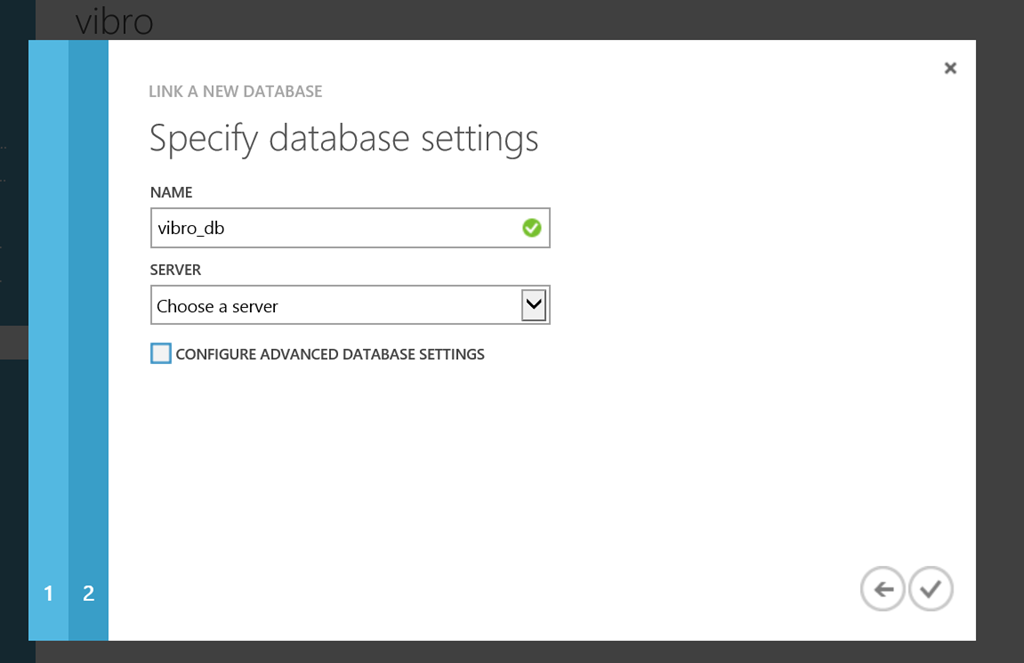Click the 'Configure Advanced Database Settings' label
Screen dimensions: 1024x663
330,354
